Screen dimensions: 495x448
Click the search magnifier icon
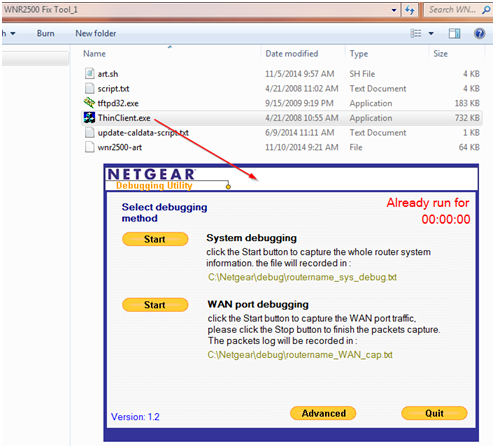pos(486,10)
